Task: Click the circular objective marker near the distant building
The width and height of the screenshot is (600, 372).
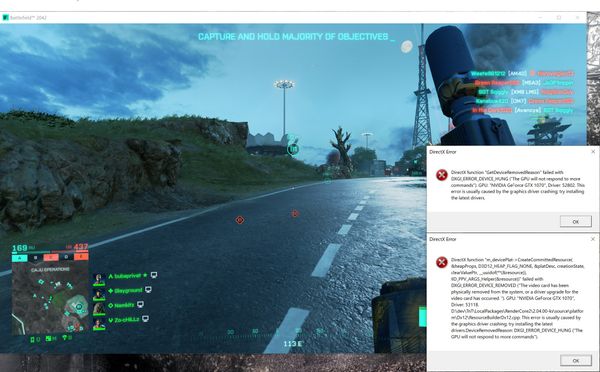Action: [x=293, y=149]
